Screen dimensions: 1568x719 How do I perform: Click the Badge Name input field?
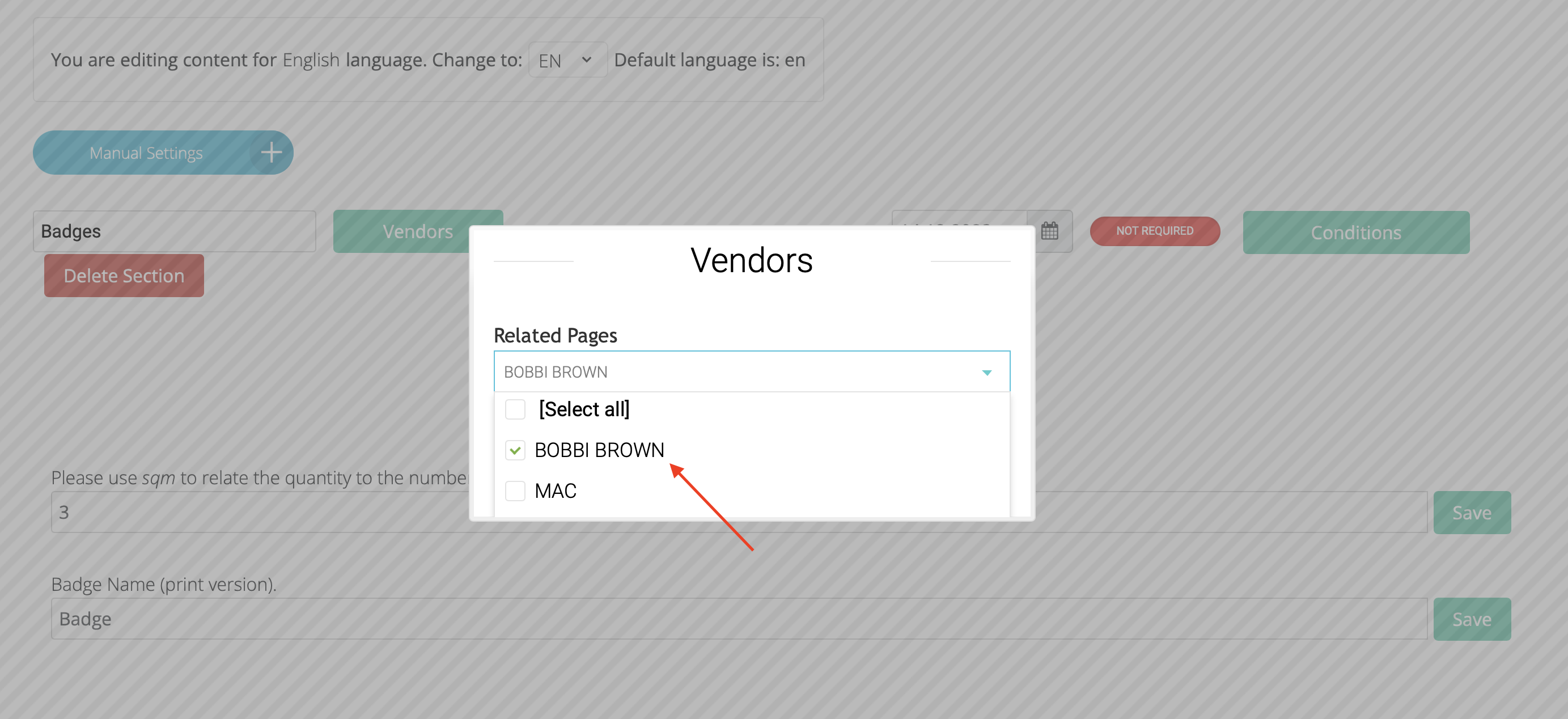pyautogui.click(x=738, y=619)
